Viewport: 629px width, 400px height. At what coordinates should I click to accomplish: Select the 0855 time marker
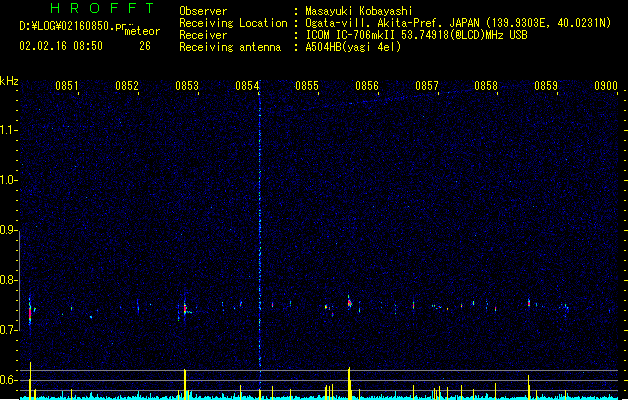(307, 85)
